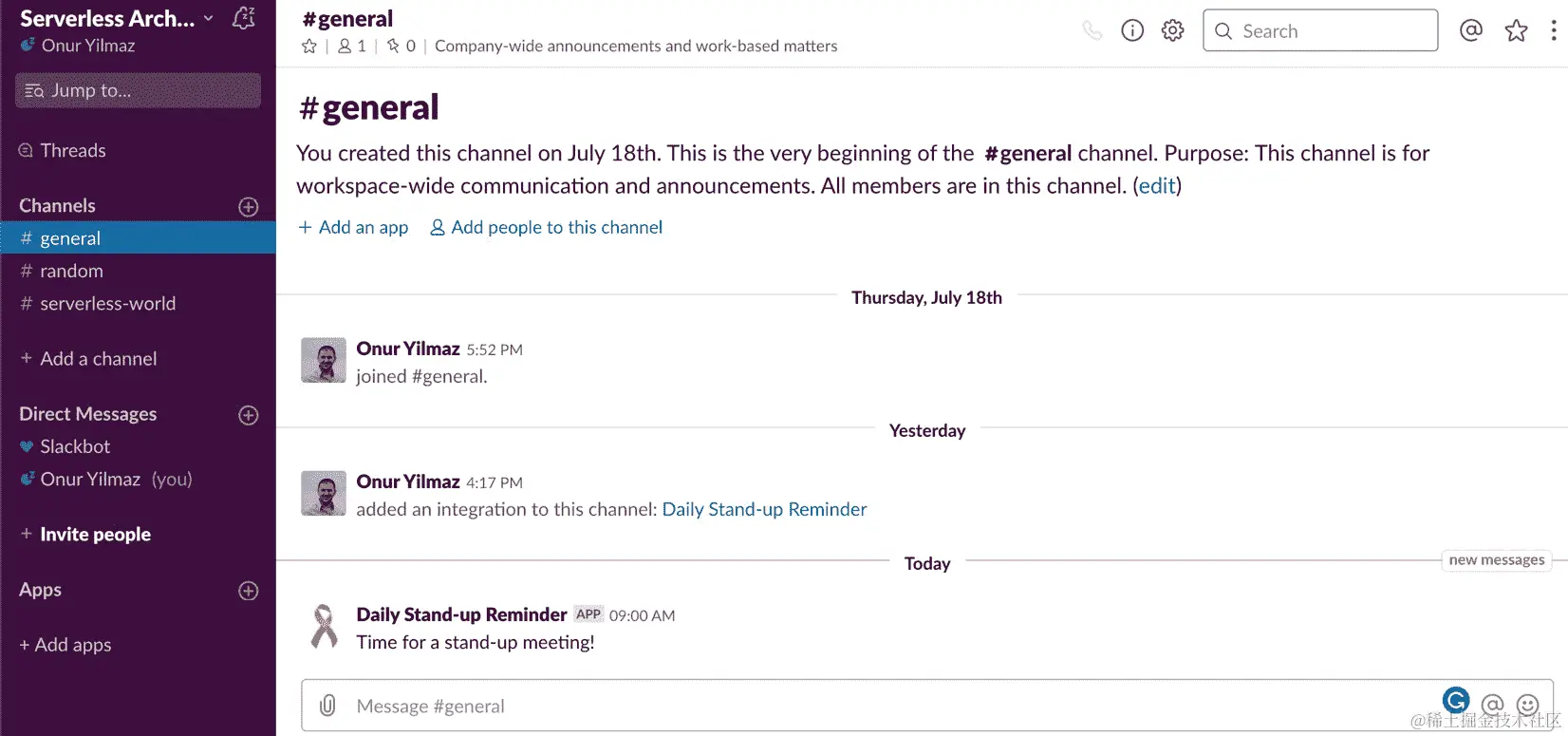Click the Daily Stand-up Reminder link
The width and height of the screenshot is (1568, 736).
click(762, 509)
